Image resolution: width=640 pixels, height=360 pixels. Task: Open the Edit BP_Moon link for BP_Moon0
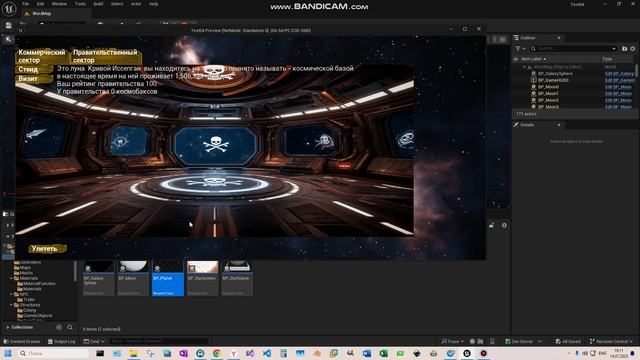point(618,87)
